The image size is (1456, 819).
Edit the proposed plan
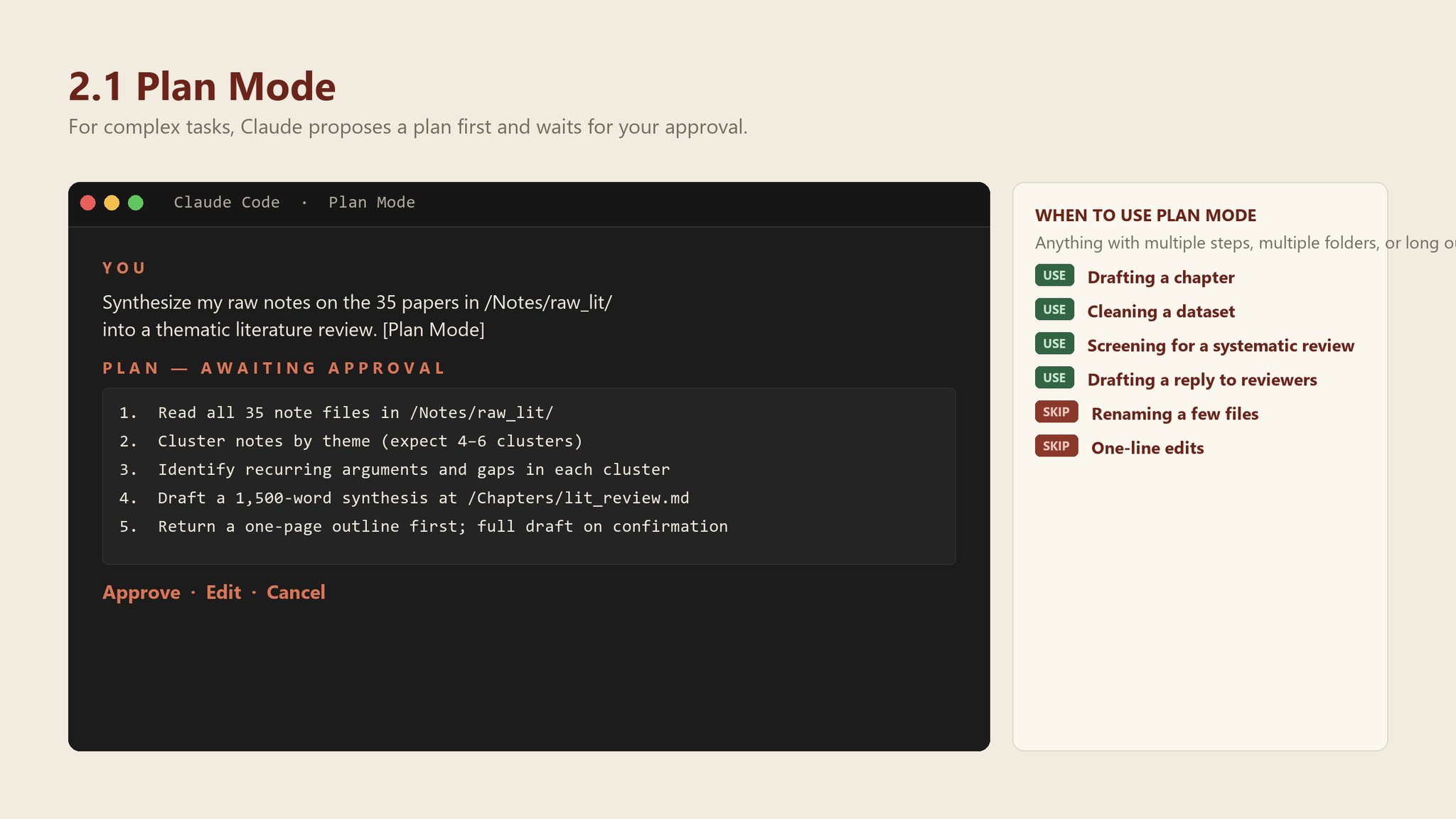pyautogui.click(x=223, y=592)
